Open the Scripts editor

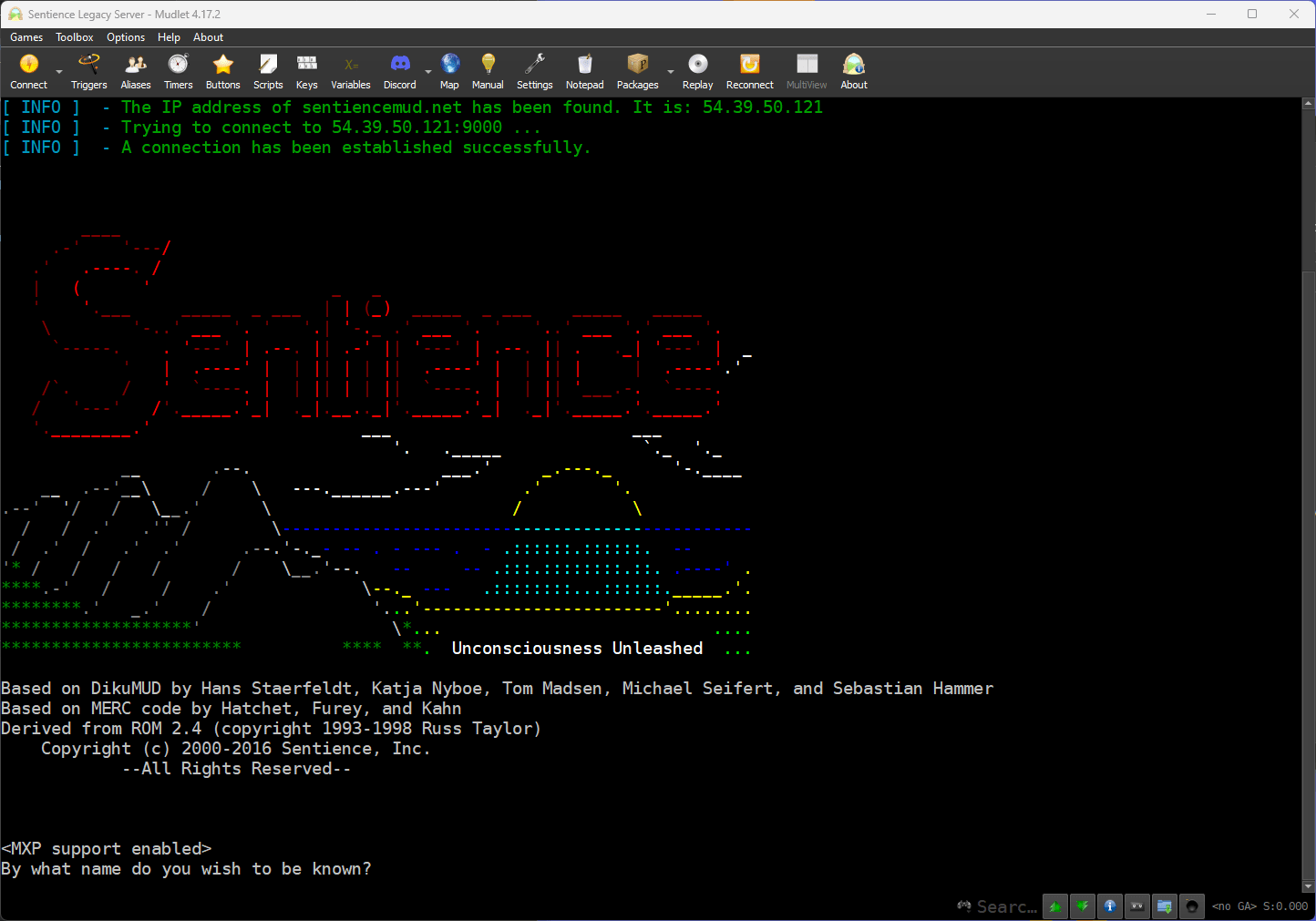tap(268, 71)
